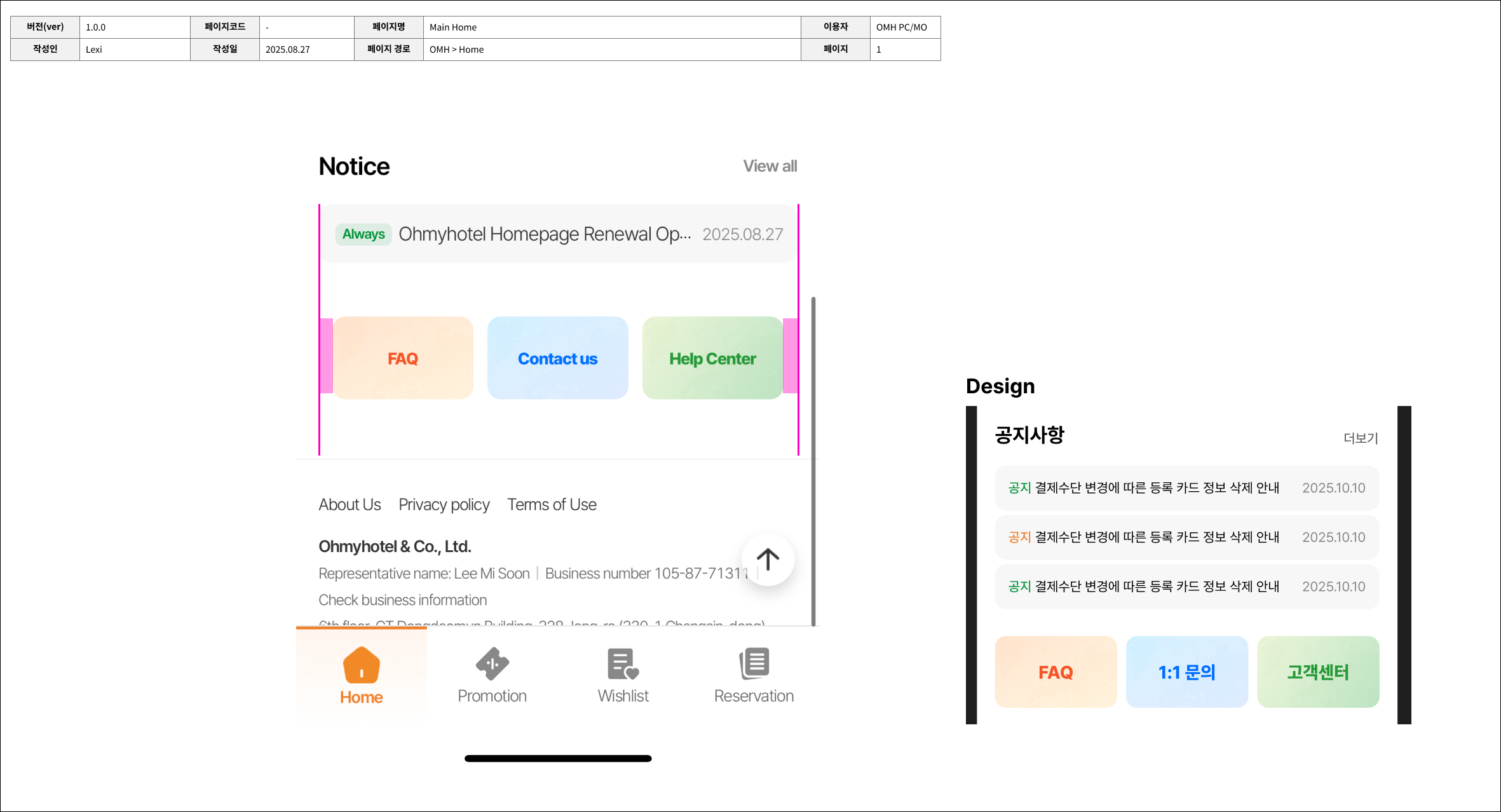This screenshot has height=812, width=1501.
Task: Open the FAQ card
Action: tap(403, 358)
